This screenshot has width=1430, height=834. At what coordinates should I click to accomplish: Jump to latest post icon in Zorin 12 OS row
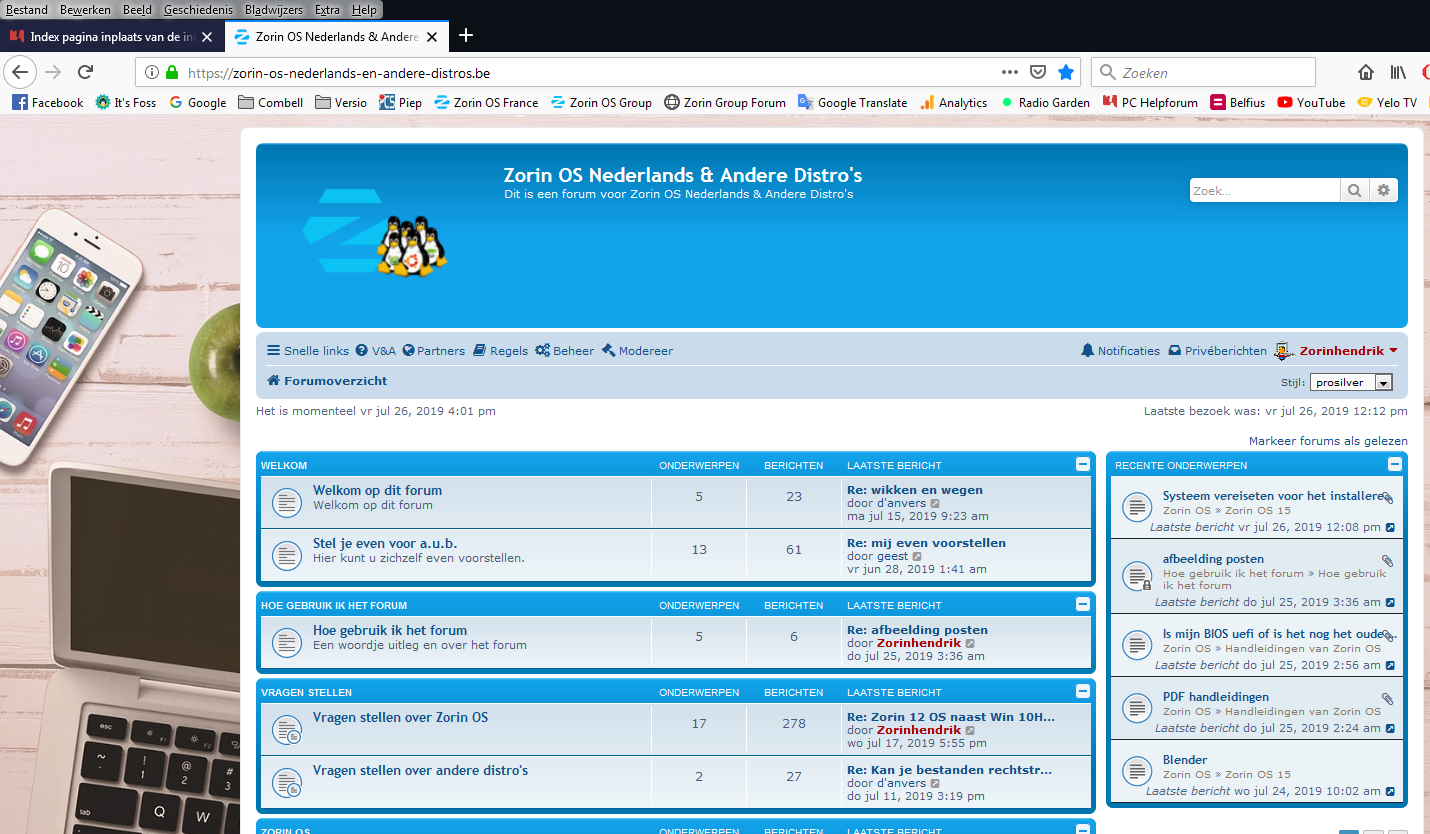pyautogui.click(x=970, y=731)
